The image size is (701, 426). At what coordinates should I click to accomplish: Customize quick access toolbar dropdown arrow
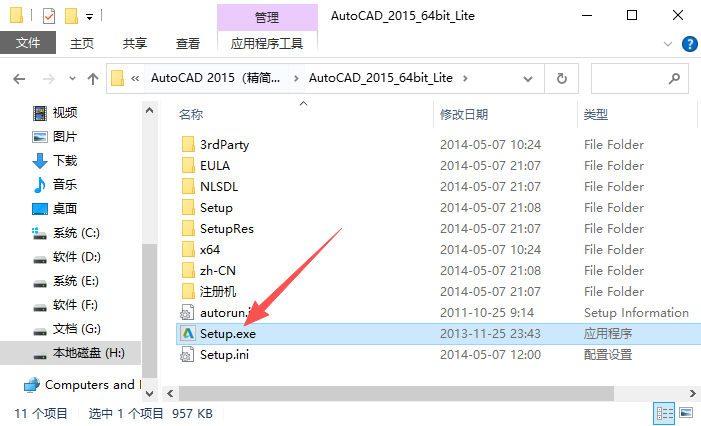click(89, 17)
